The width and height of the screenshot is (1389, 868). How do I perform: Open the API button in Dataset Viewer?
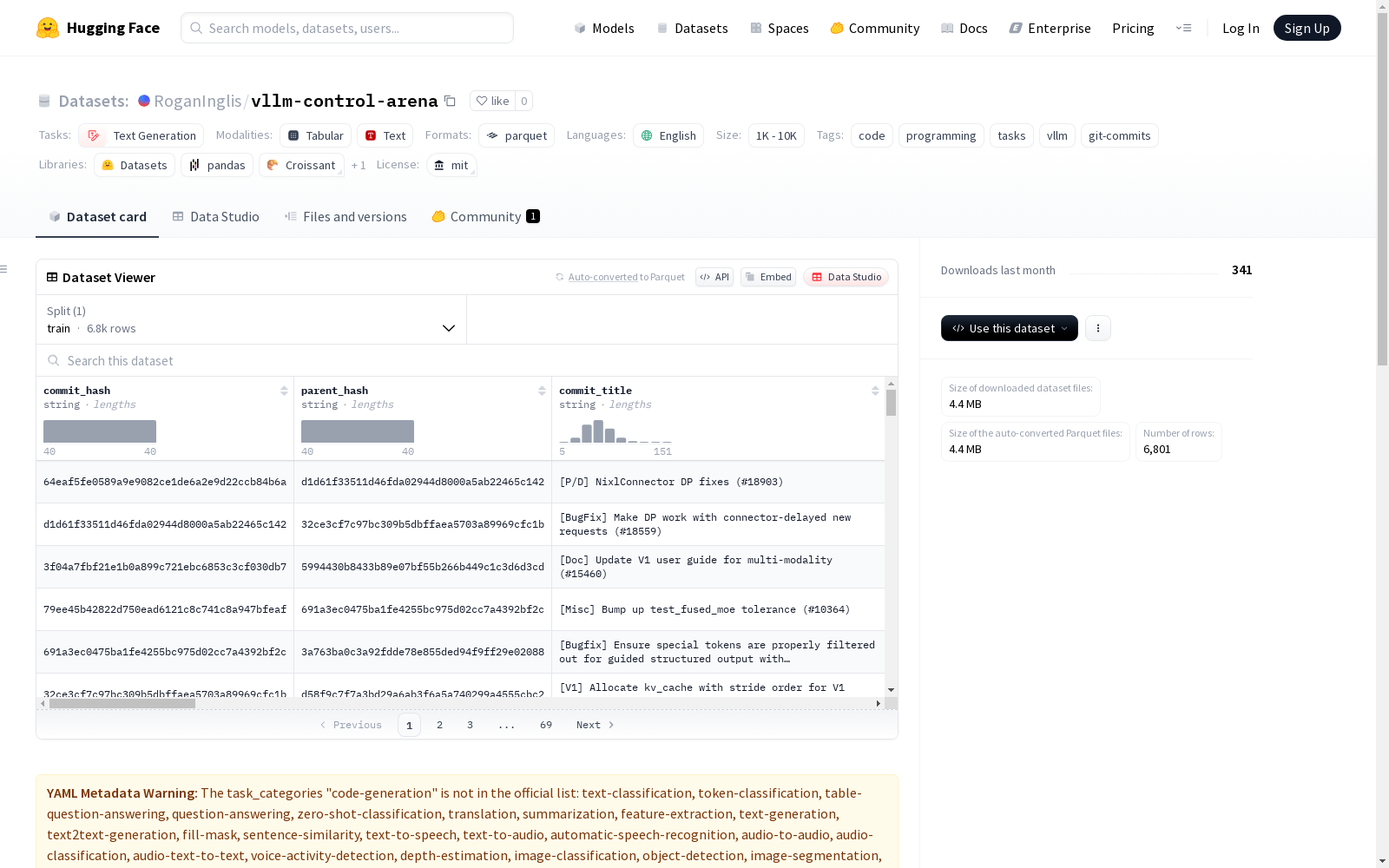coord(714,277)
